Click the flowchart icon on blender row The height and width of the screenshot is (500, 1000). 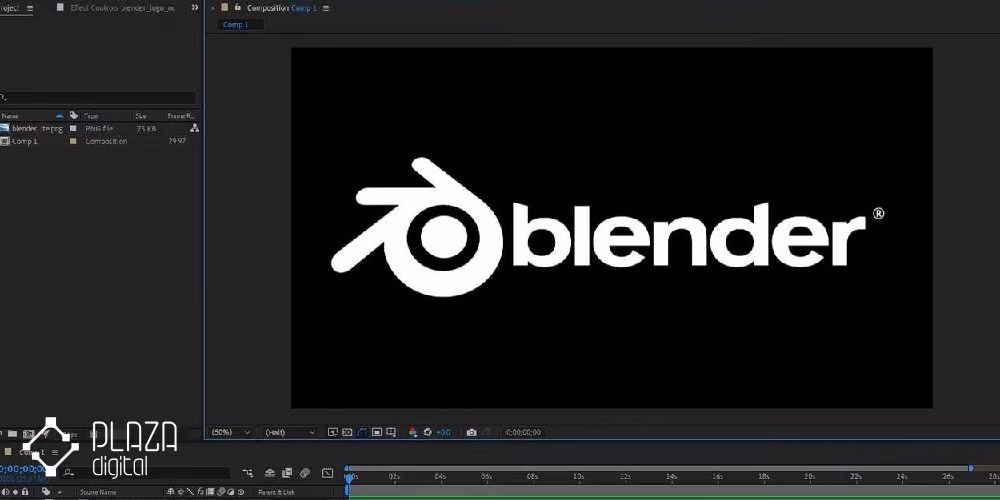click(195, 128)
